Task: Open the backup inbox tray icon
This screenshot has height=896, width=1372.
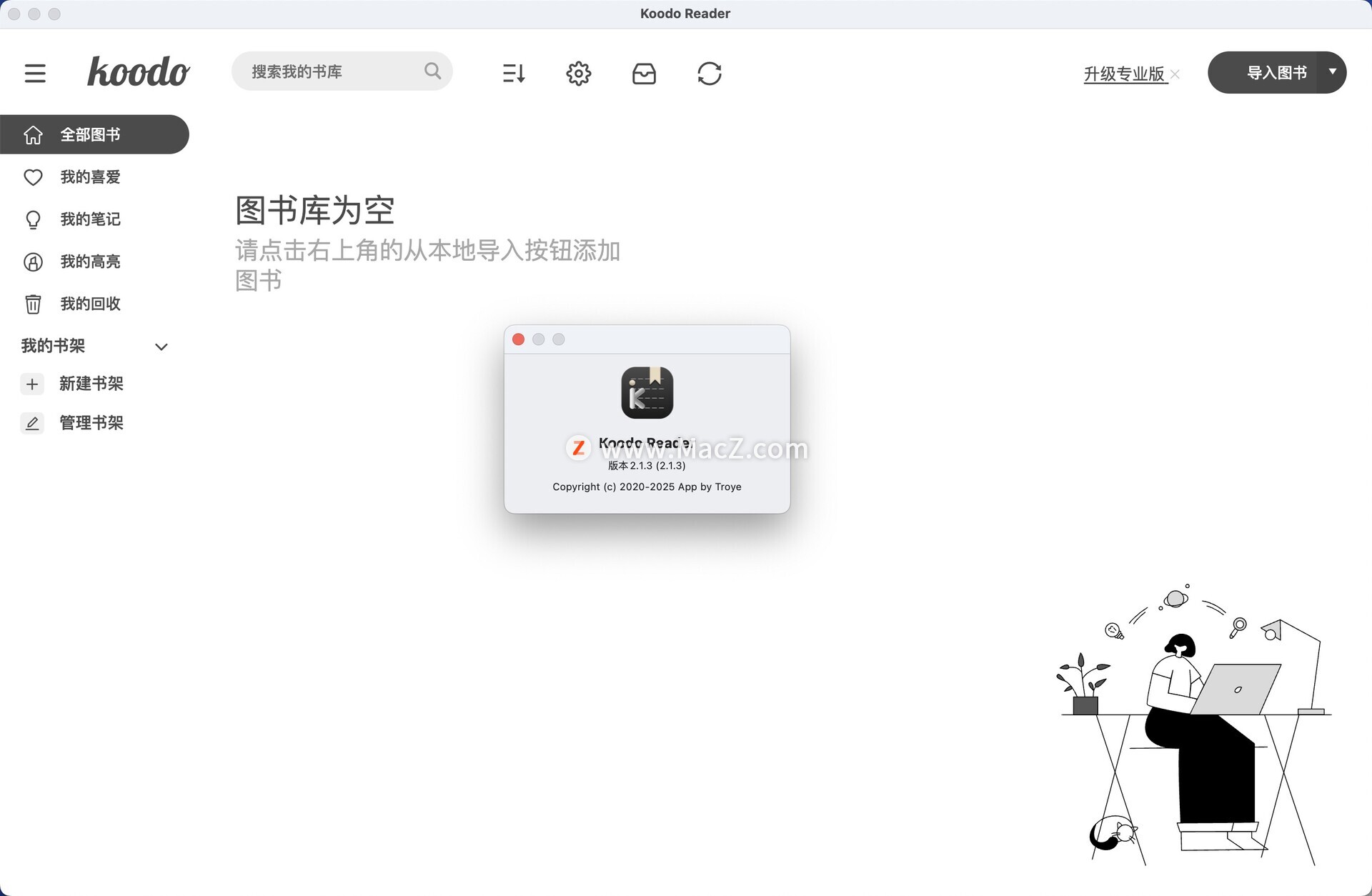Action: [644, 73]
